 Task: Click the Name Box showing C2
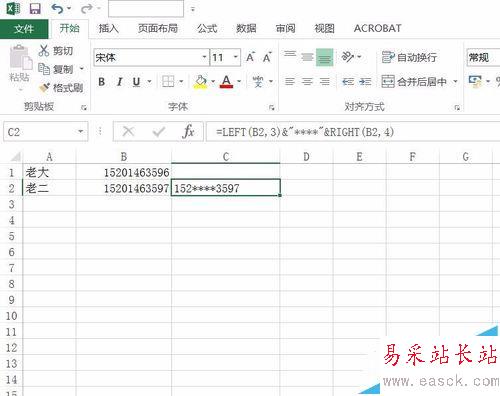click(41, 132)
